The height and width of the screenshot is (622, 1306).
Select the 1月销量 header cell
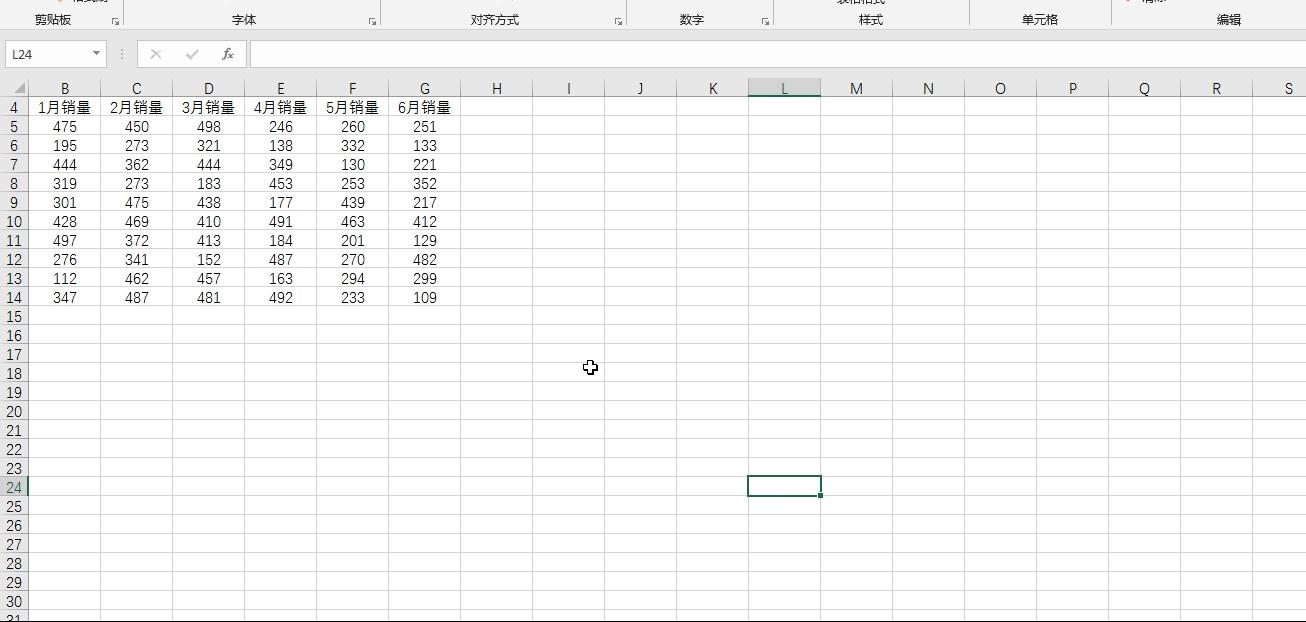click(65, 107)
